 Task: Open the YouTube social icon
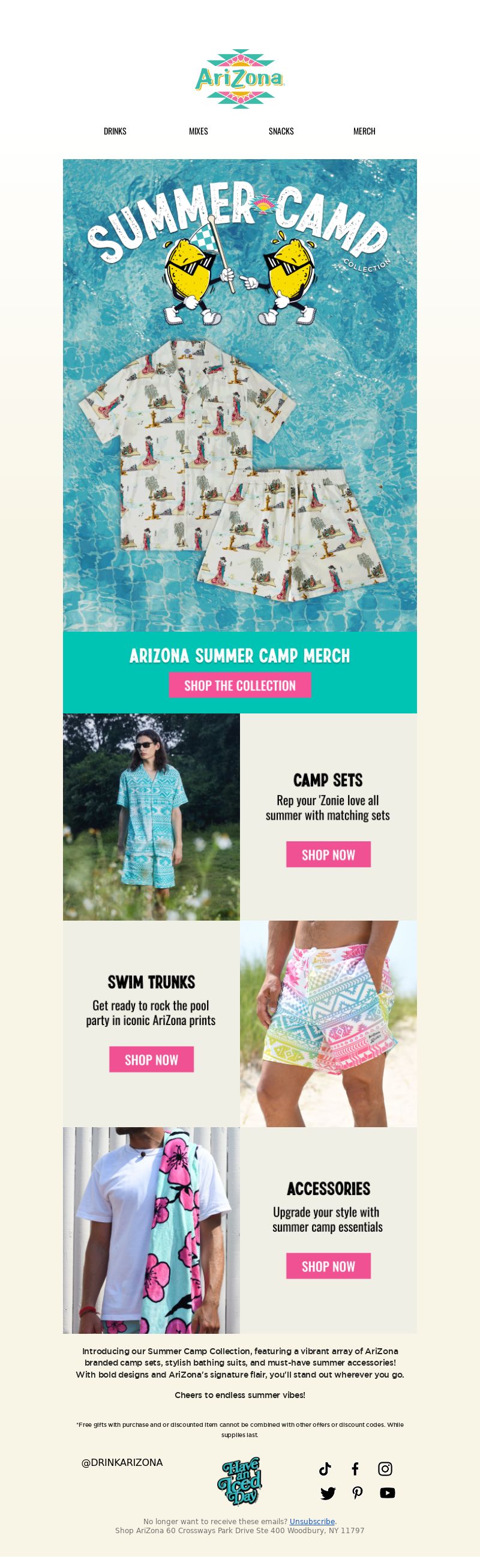(x=388, y=1492)
